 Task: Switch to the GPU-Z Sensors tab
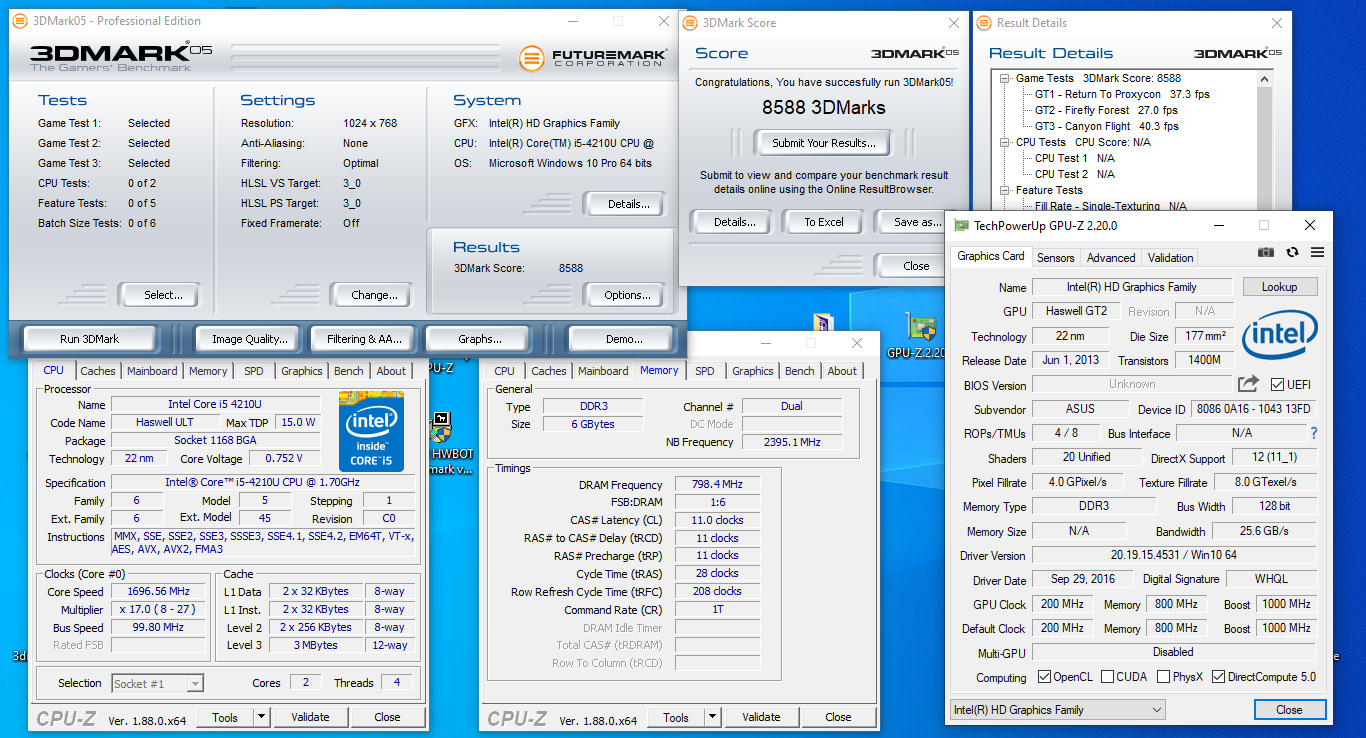click(x=1055, y=257)
